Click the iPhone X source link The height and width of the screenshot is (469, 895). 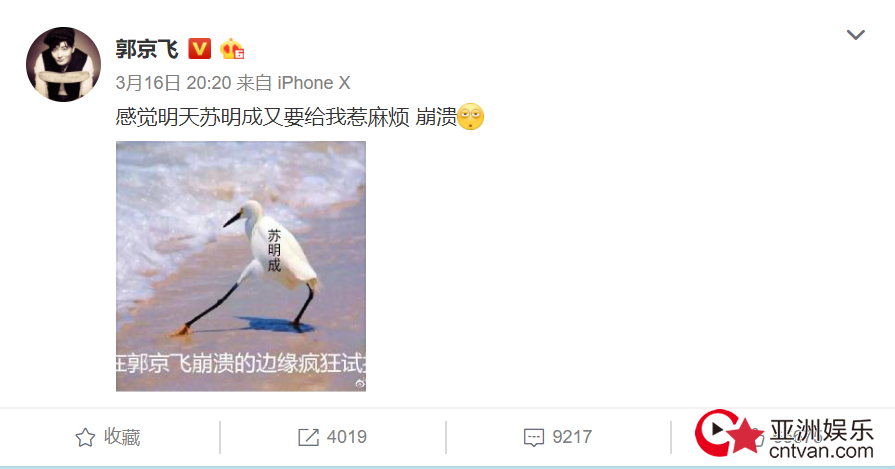(x=313, y=83)
